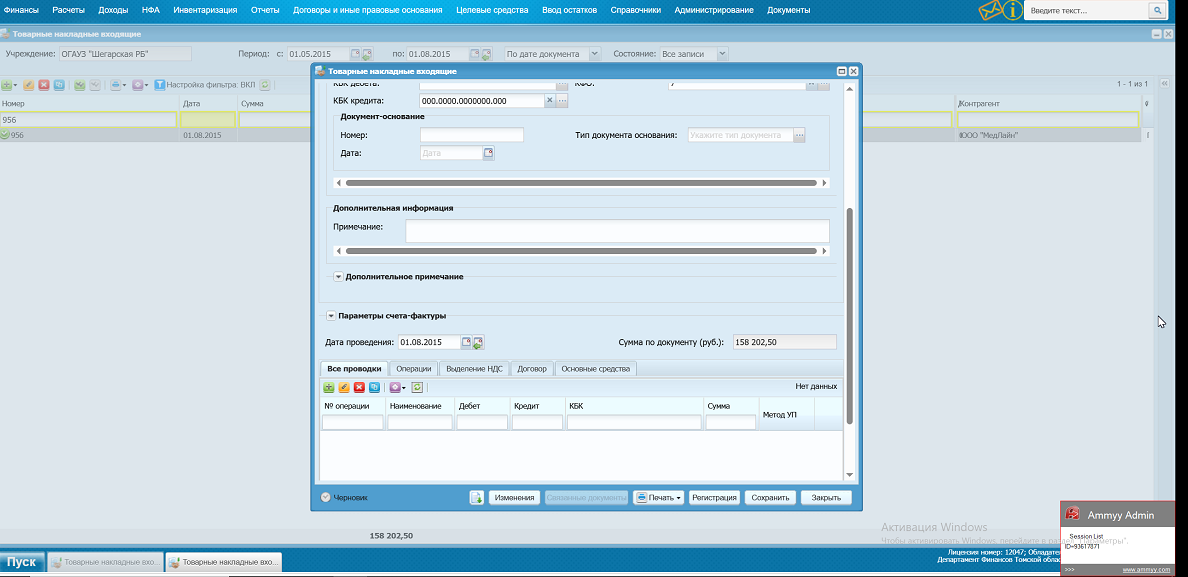Edit posting with the orange pencil icon in the Все проводки tab
This screenshot has width=1188, height=577.
344,387
